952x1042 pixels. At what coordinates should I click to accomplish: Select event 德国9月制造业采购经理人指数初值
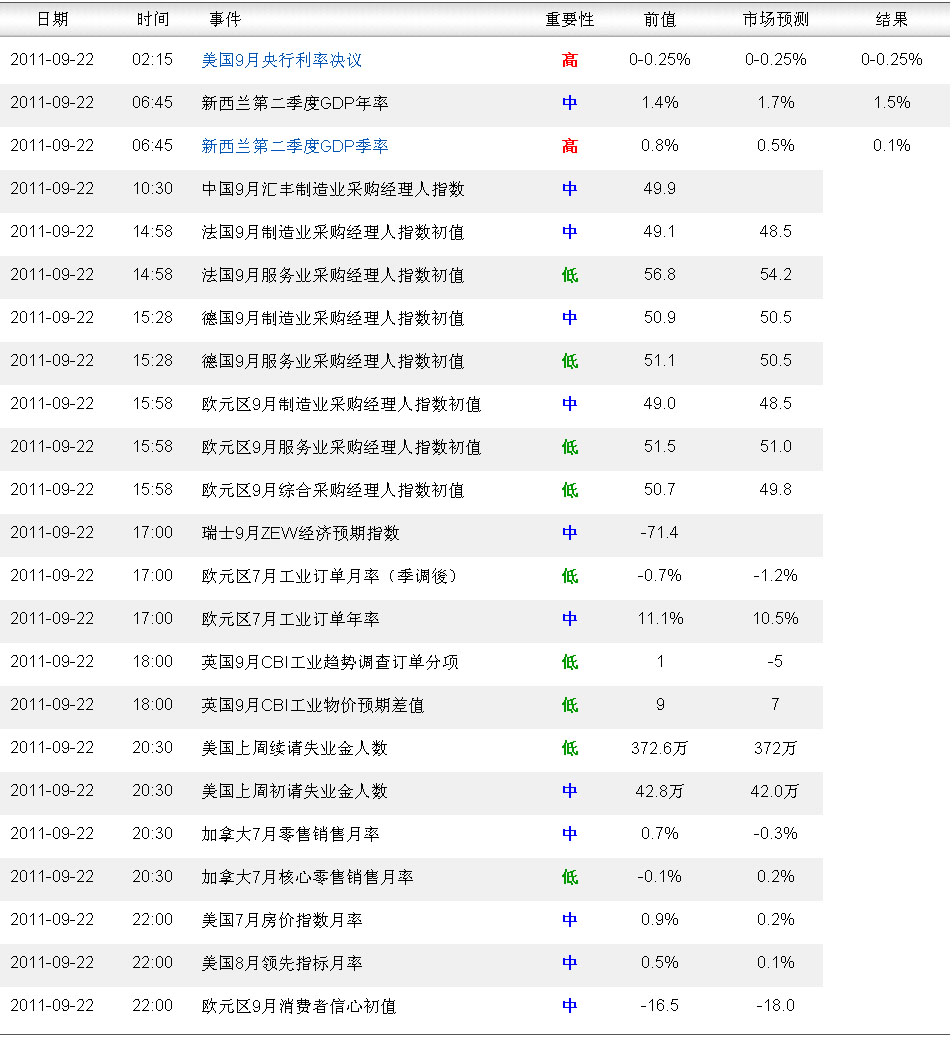[333, 318]
